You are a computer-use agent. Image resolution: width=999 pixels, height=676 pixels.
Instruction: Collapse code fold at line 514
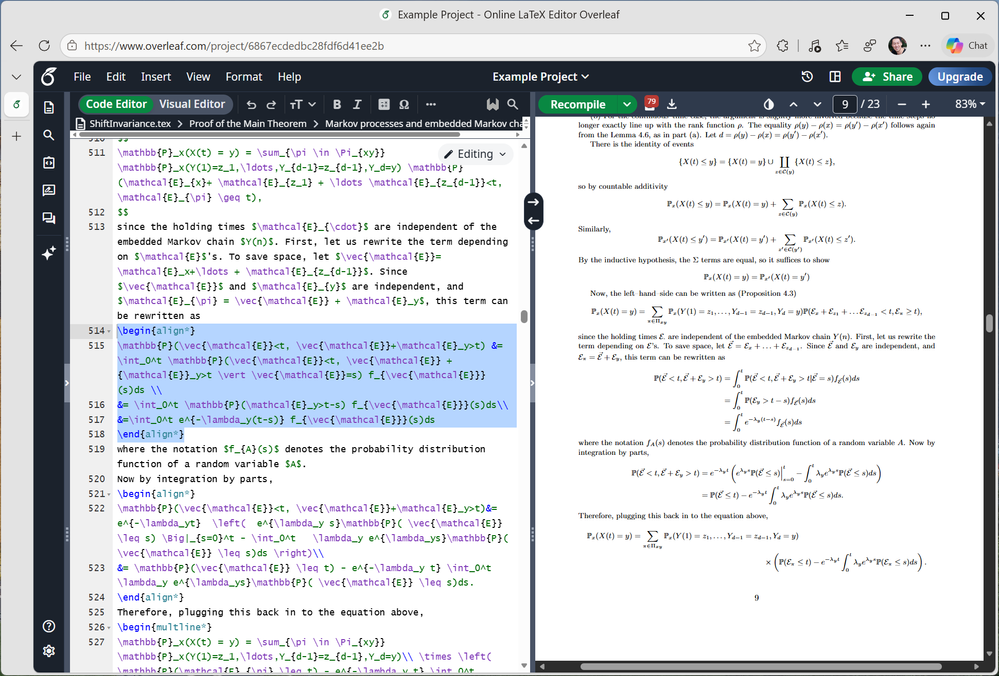pos(109,331)
